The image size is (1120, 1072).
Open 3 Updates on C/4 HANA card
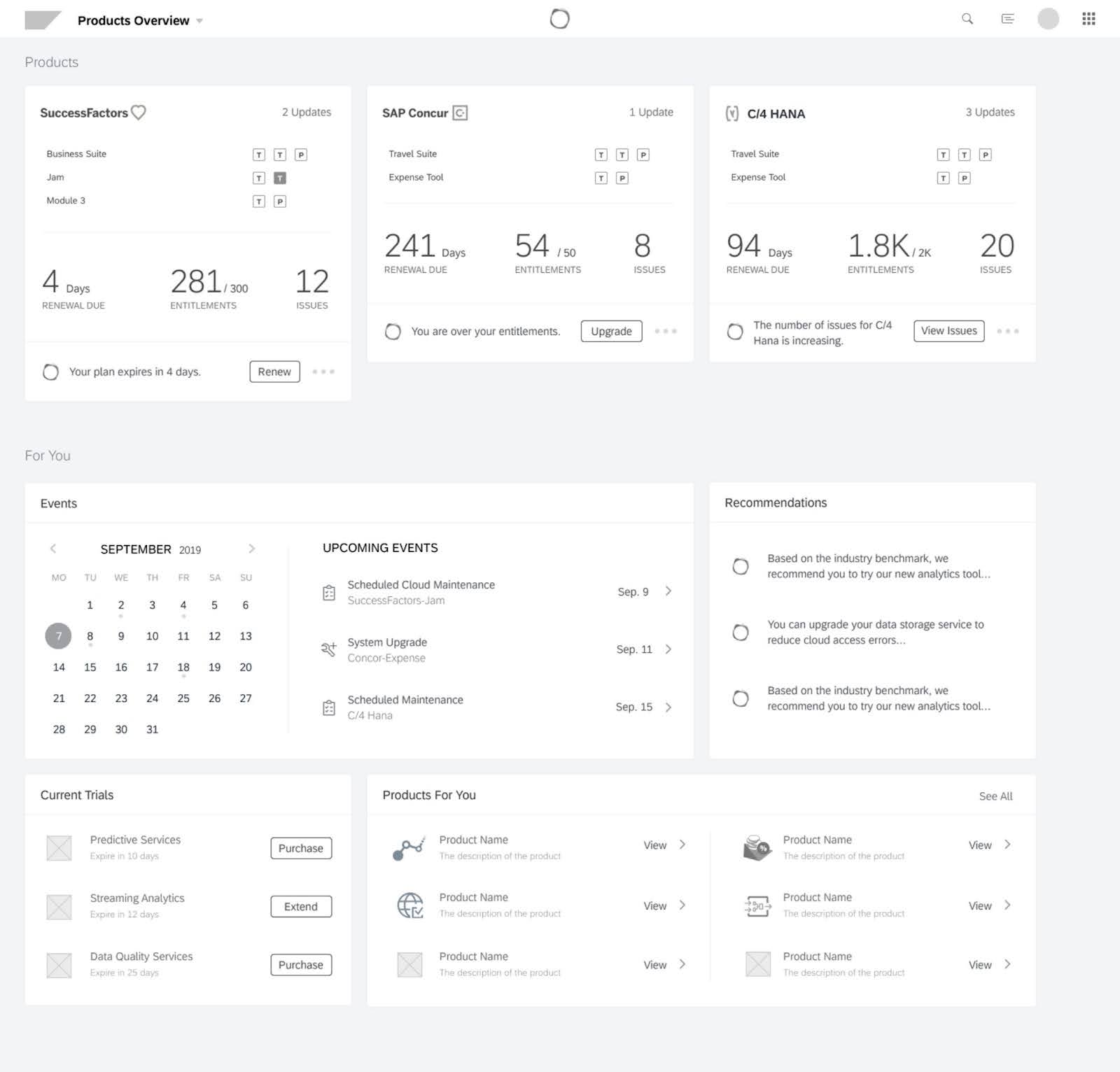990,112
